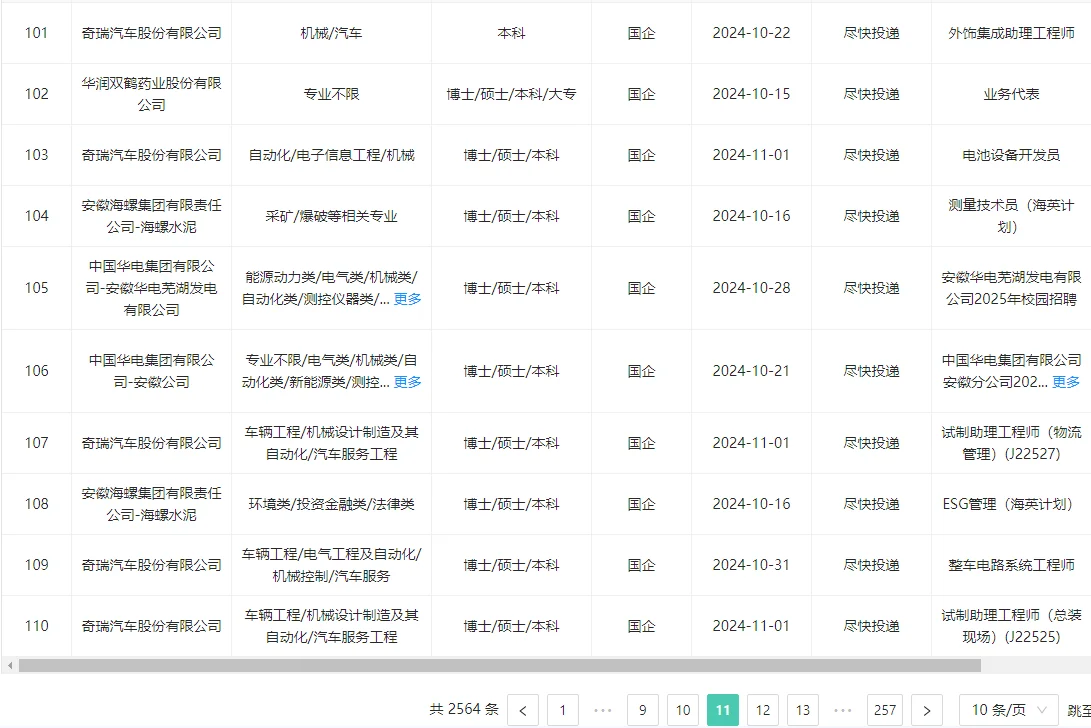Go to last page 257
The height and width of the screenshot is (728, 1091).
884,710
